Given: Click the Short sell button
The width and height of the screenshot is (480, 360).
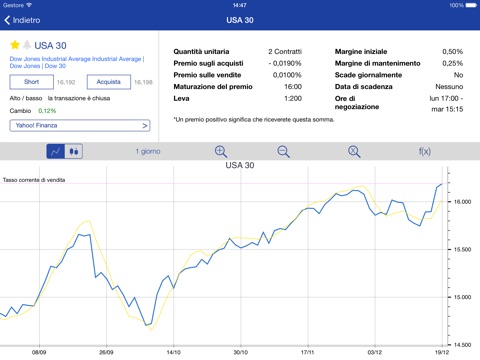Looking at the screenshot, I should click(32, 82).
